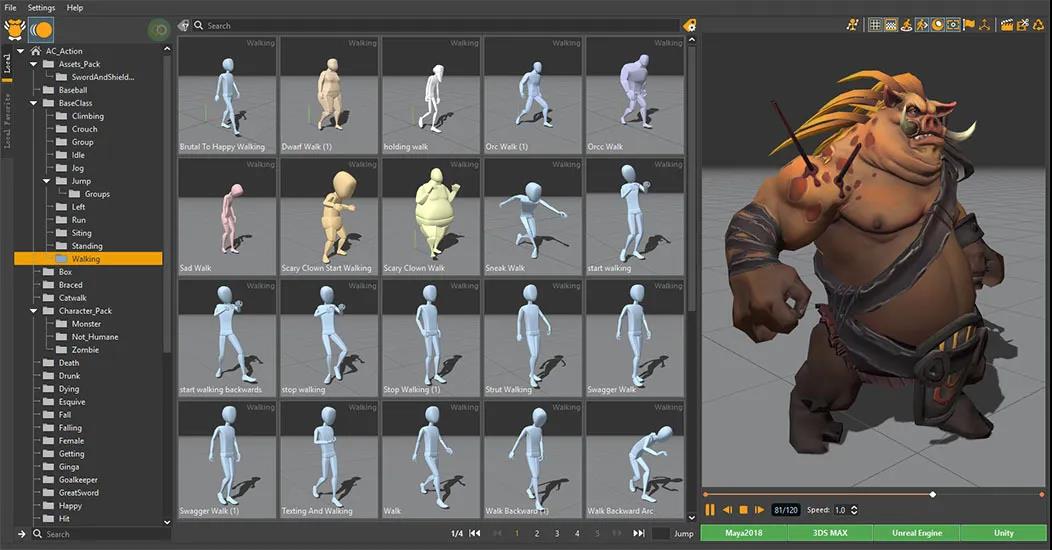The height and width of the screenshot is (550, 1052).
Task: Click the axis gizmo icon
Action: coord(984,25)
